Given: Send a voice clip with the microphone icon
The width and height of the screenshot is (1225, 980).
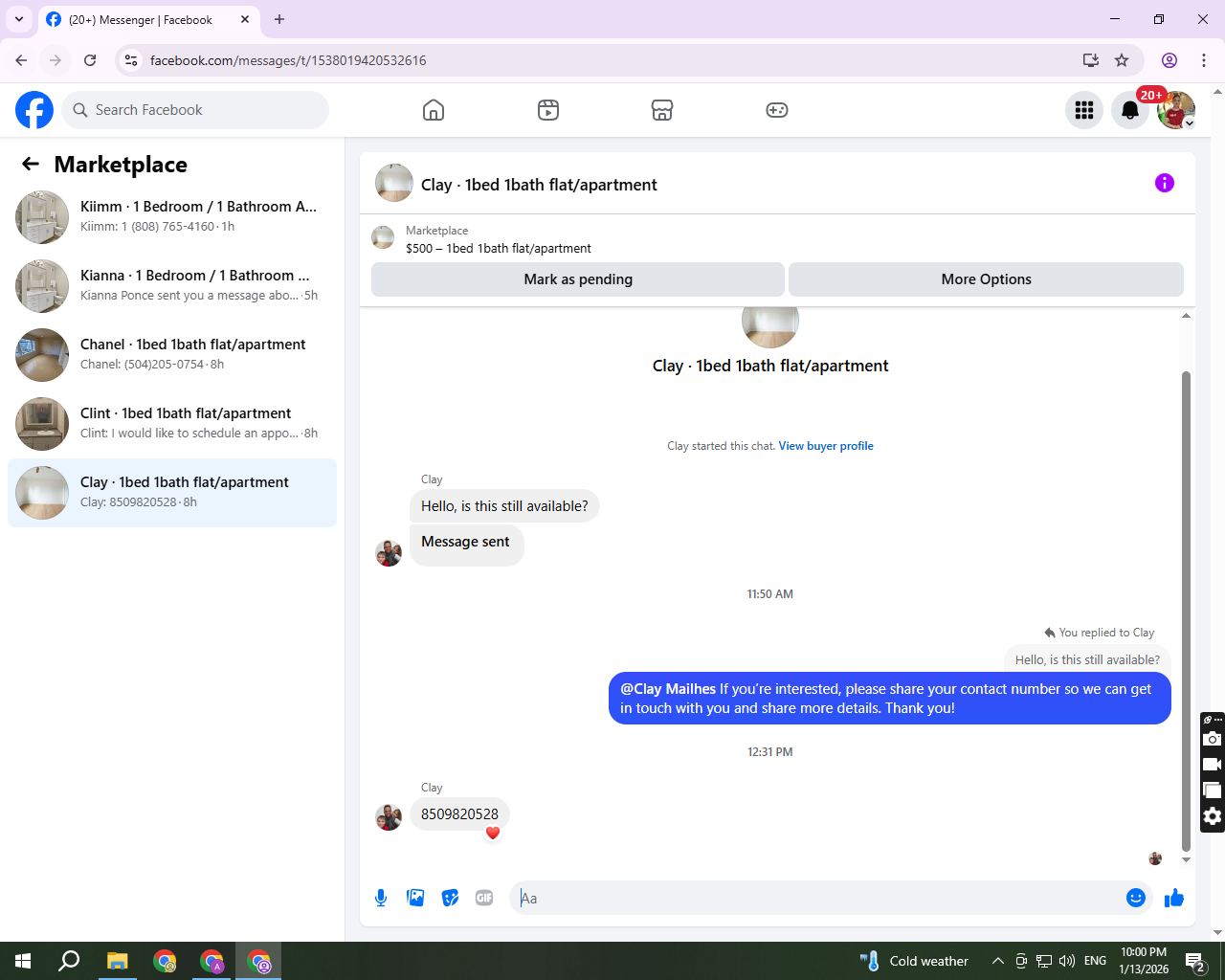Looking at the screenshot, I should (381, 898).
